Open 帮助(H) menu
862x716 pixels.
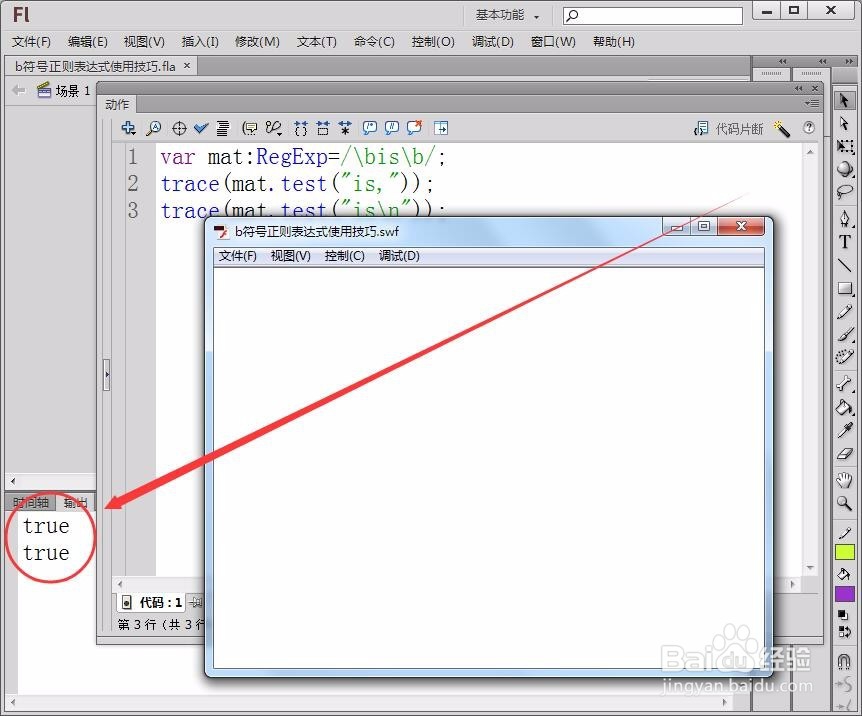(x=614, y=42)
